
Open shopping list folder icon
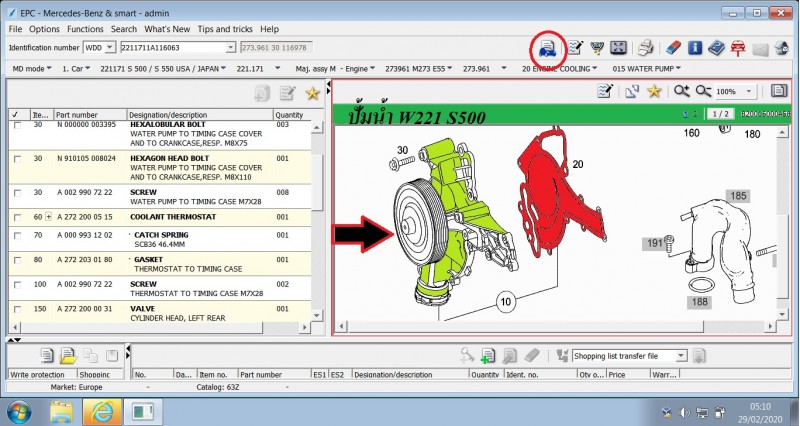68,356
